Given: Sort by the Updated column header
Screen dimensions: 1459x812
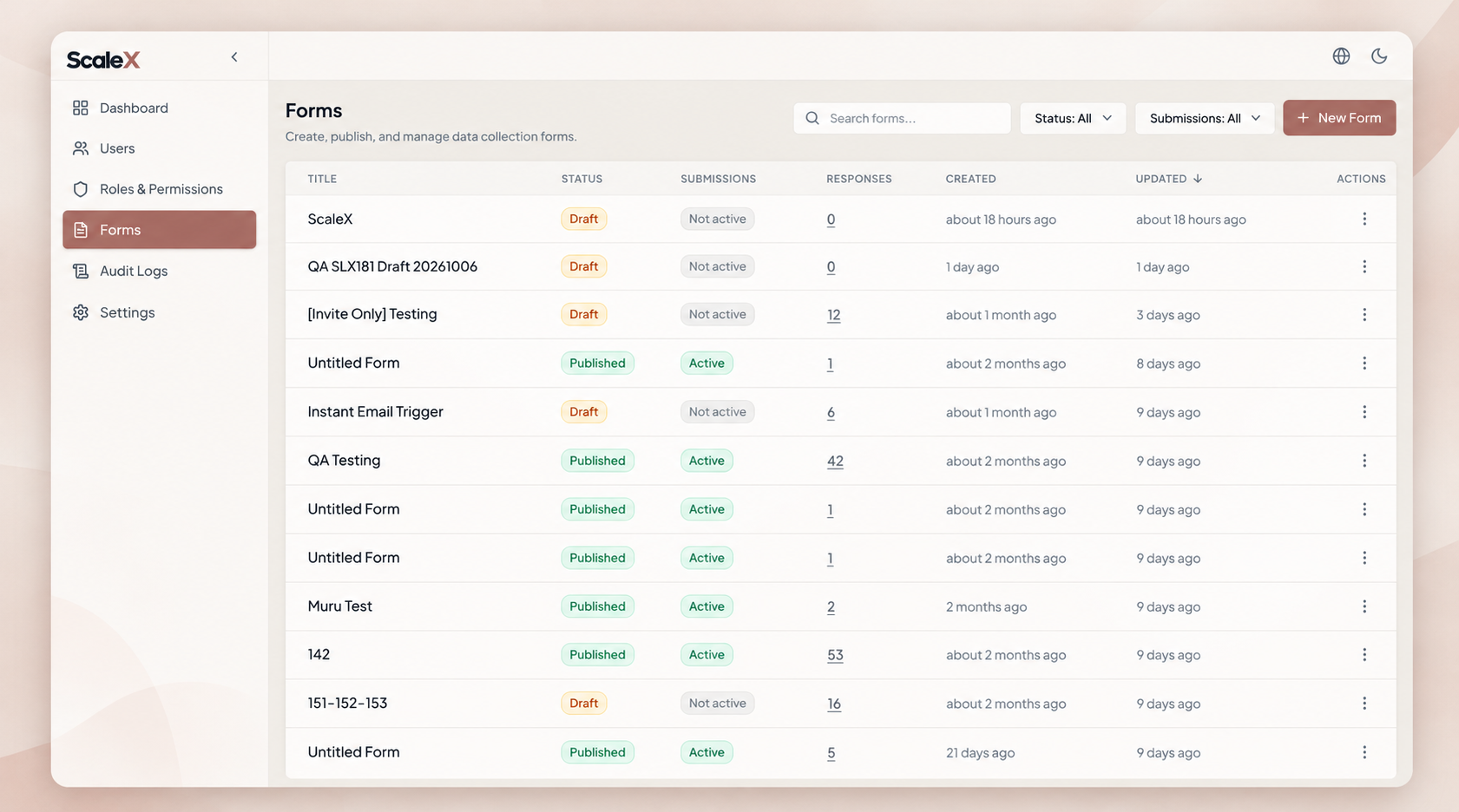Looking at the screenshot, I should coord(1168,179).
